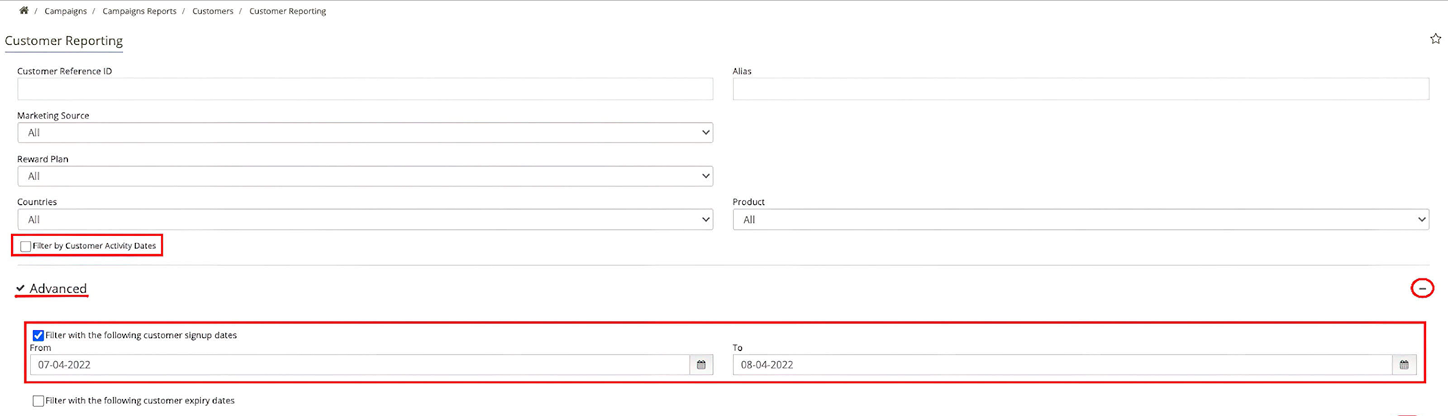This screenshot has height=416, width=1448.
Task: Select the Product dropdown
Action: [x=1080, y=220]
